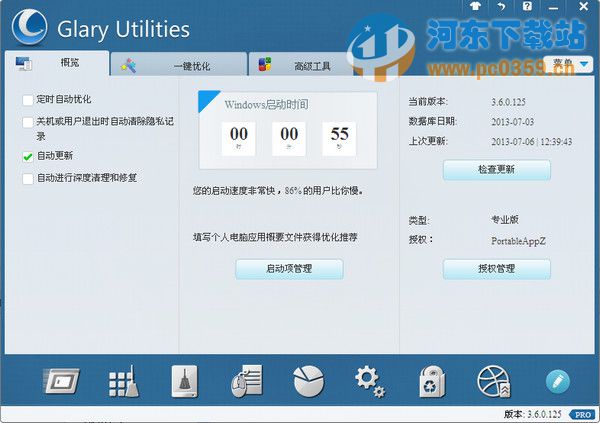Image resolution: width=600 pixels, height=423 pixels.
Task: Uncheck the 自动更新 checkbox
Action: coord(28,157)
